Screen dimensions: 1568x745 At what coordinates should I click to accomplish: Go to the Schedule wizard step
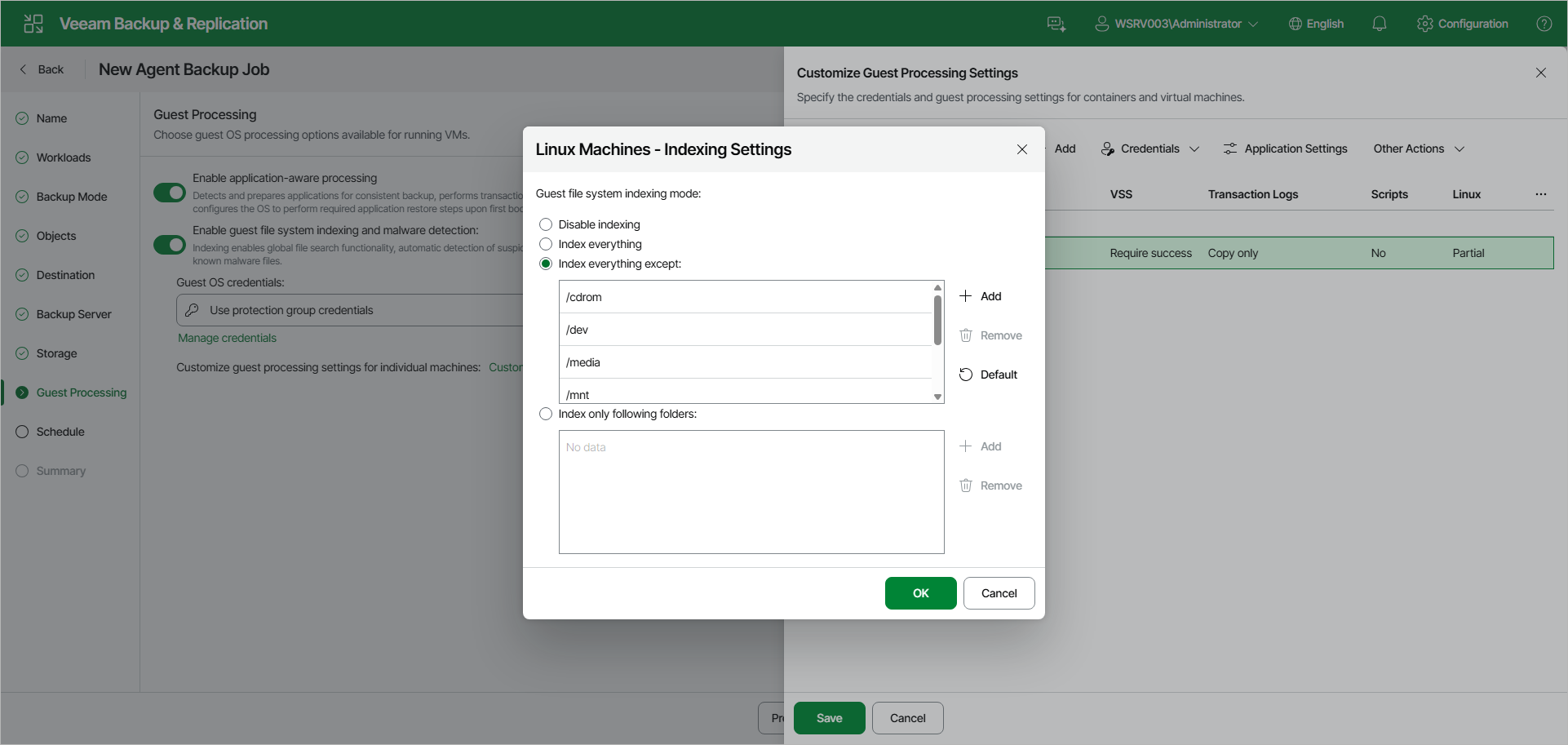click(60, 432)
